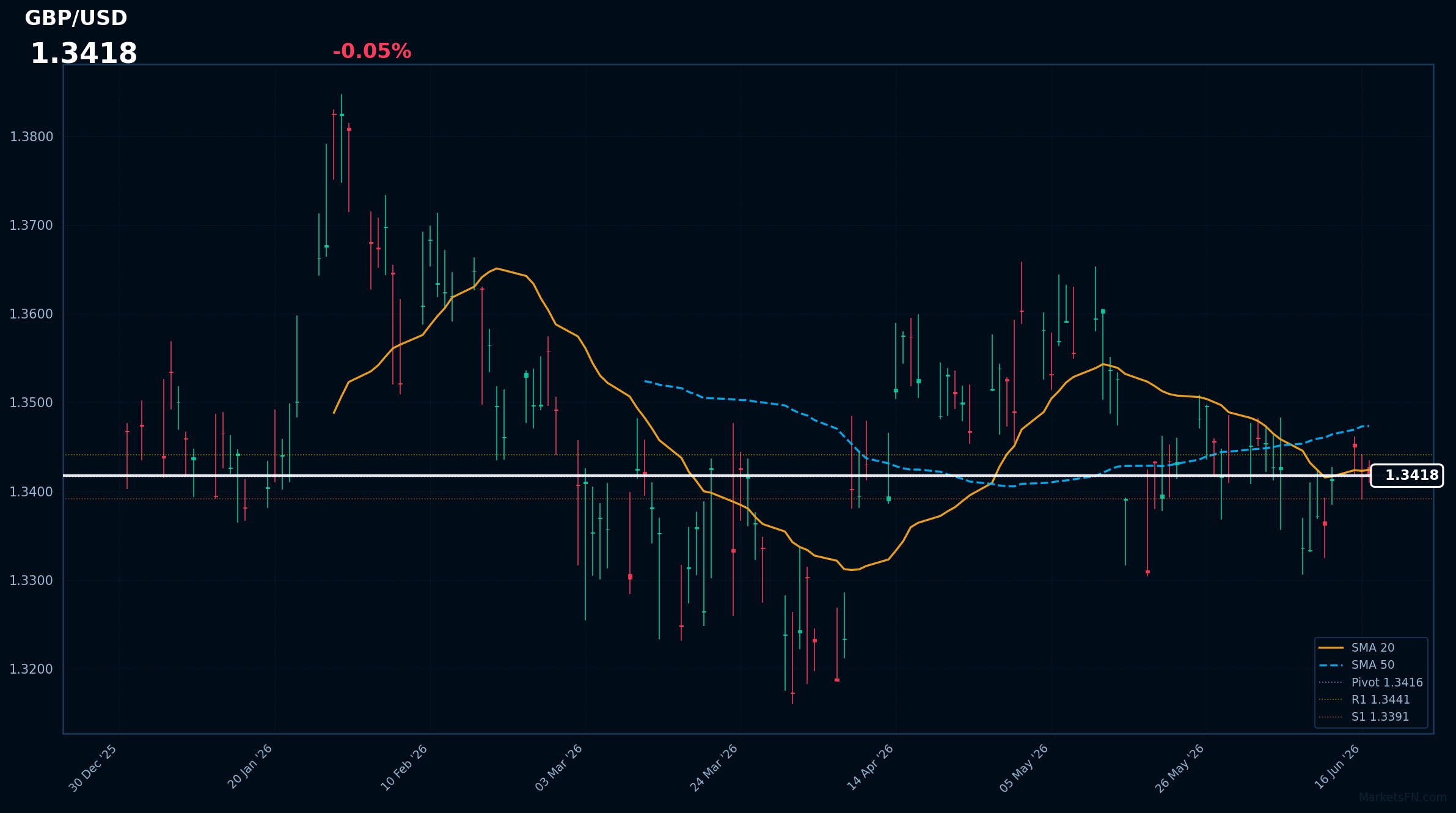Viewport: 1456px width, 813px height.
Task: Click the 03 Mar '26 date label
Action: point(558,768)
